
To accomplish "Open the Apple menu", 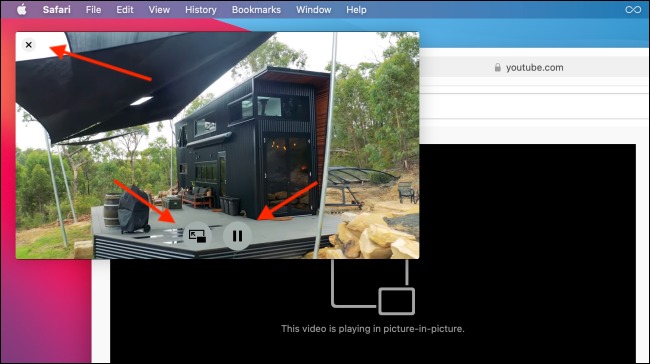I will [x=22, y=10].
